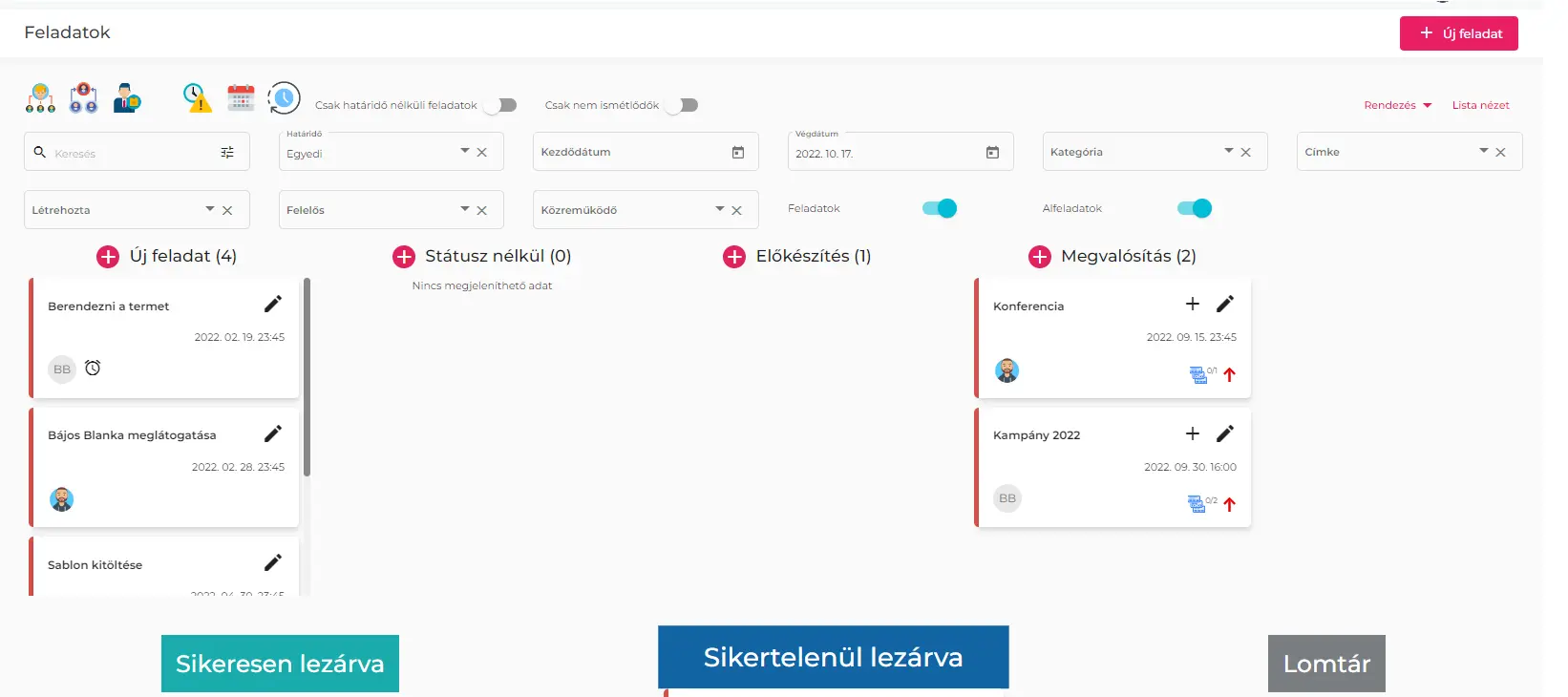Open advanced search filter sliders icon
Image resolution: width=1568 pixels, height=697 pixels.
pos(227,153)
